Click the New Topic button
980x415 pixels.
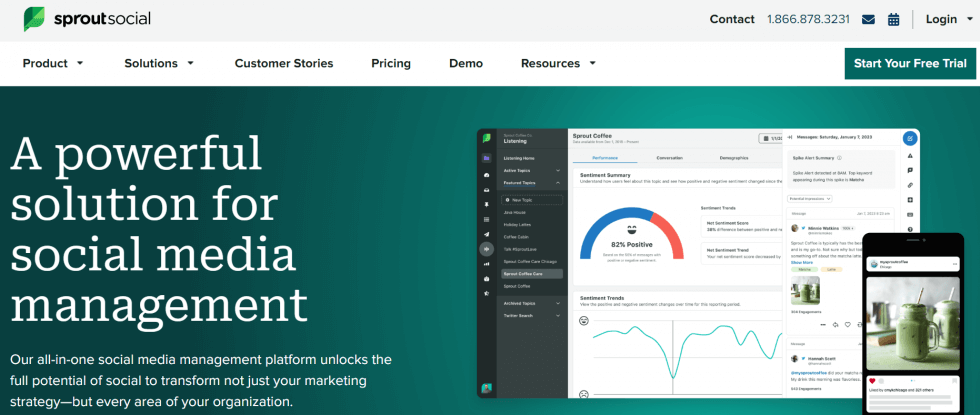tap(532, 200)
